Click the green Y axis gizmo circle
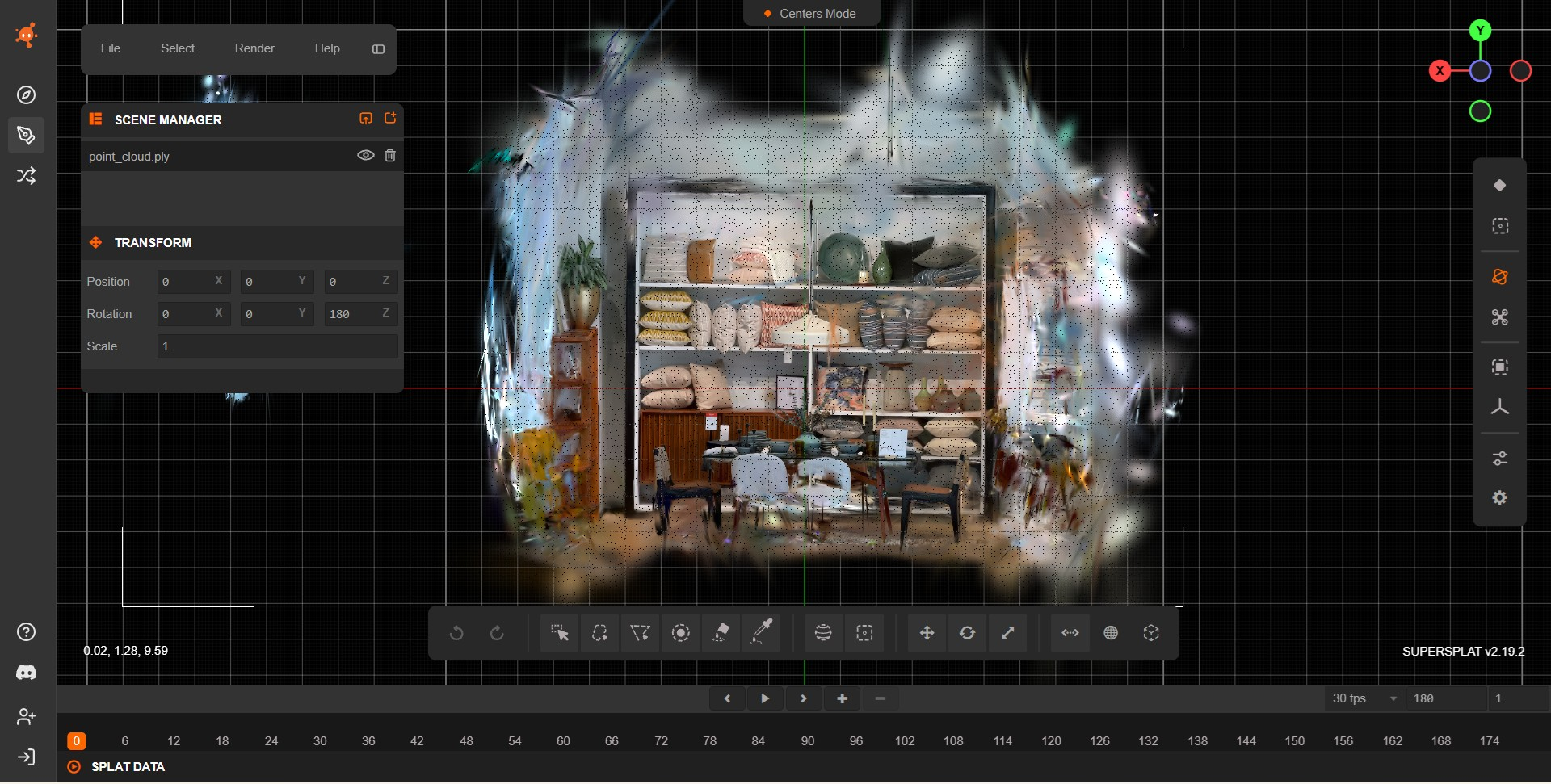The width and height of the screenshot is (1551, 784). pyautogui.click(x=1480, y=31)
